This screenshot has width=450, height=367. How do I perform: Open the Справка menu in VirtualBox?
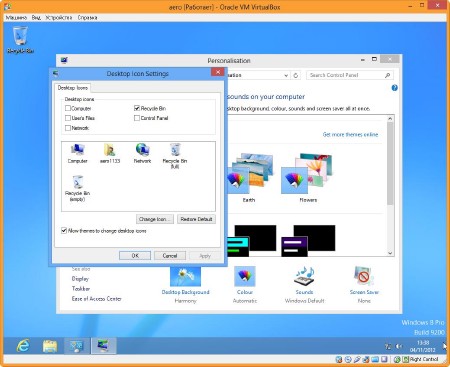[87, 17]
